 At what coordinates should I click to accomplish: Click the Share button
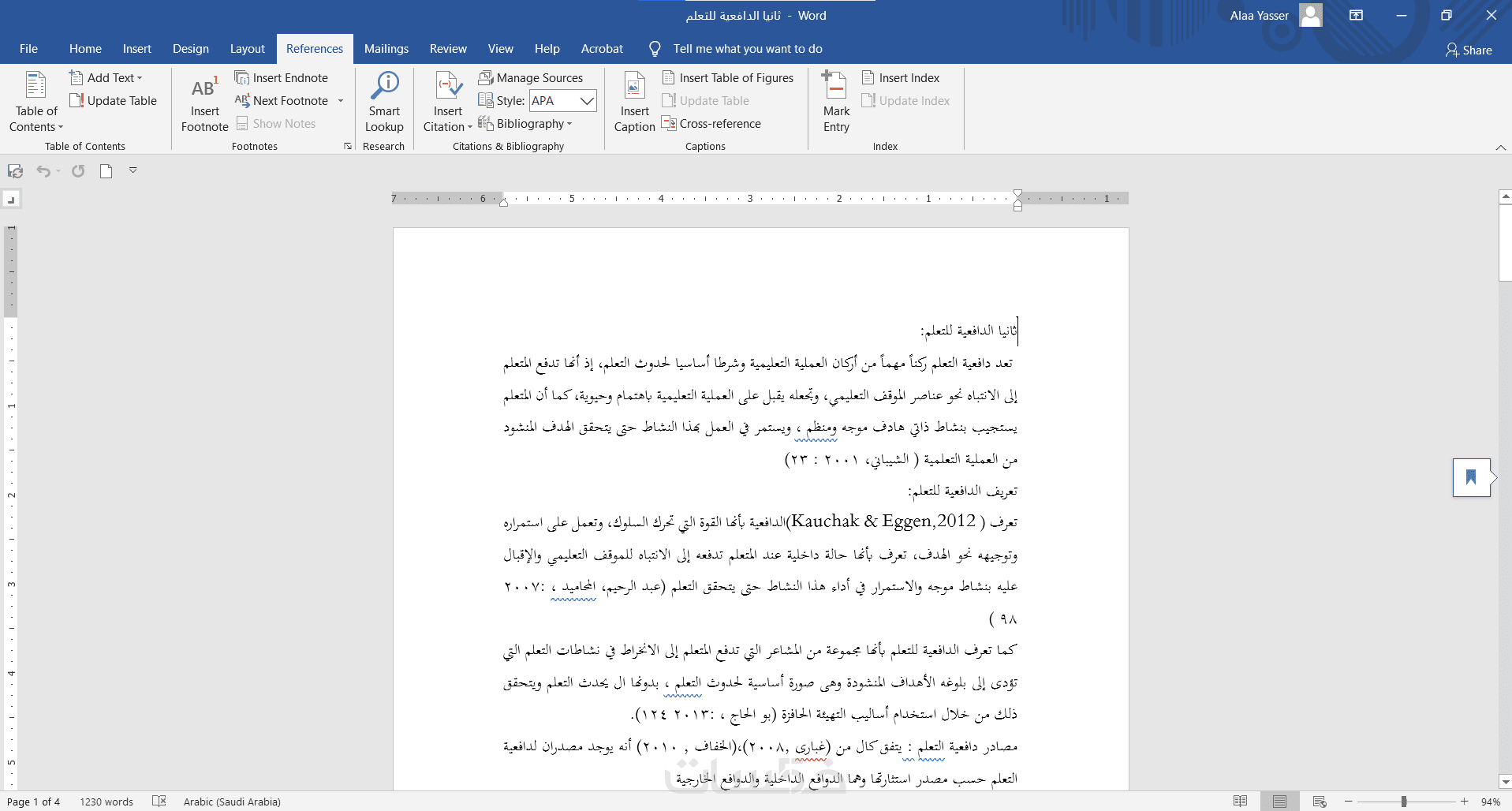[x=1469, y=50]
